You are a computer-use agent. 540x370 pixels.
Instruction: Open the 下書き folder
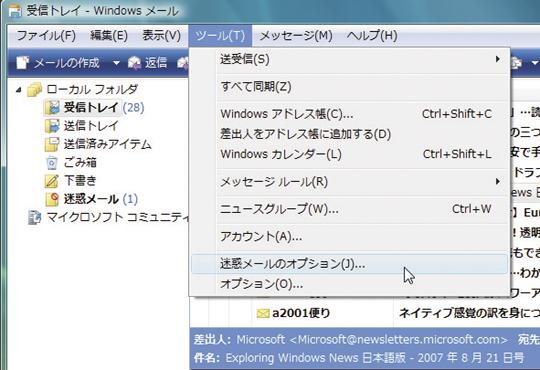click(80, 181)
